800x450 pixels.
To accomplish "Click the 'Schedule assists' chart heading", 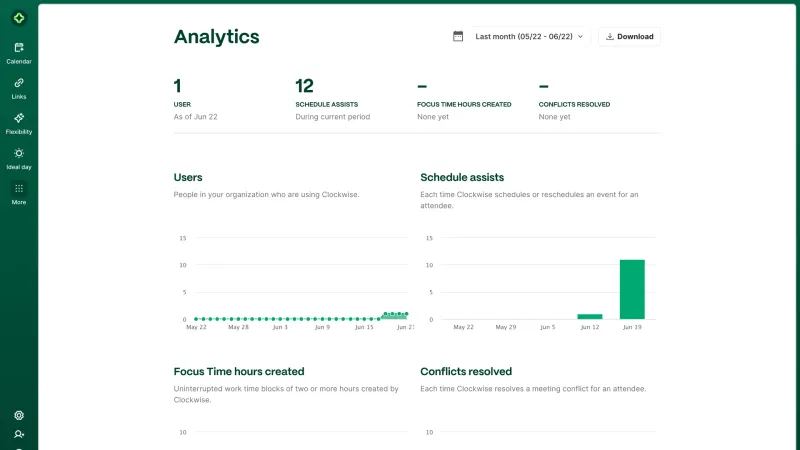I will point(462,178).
